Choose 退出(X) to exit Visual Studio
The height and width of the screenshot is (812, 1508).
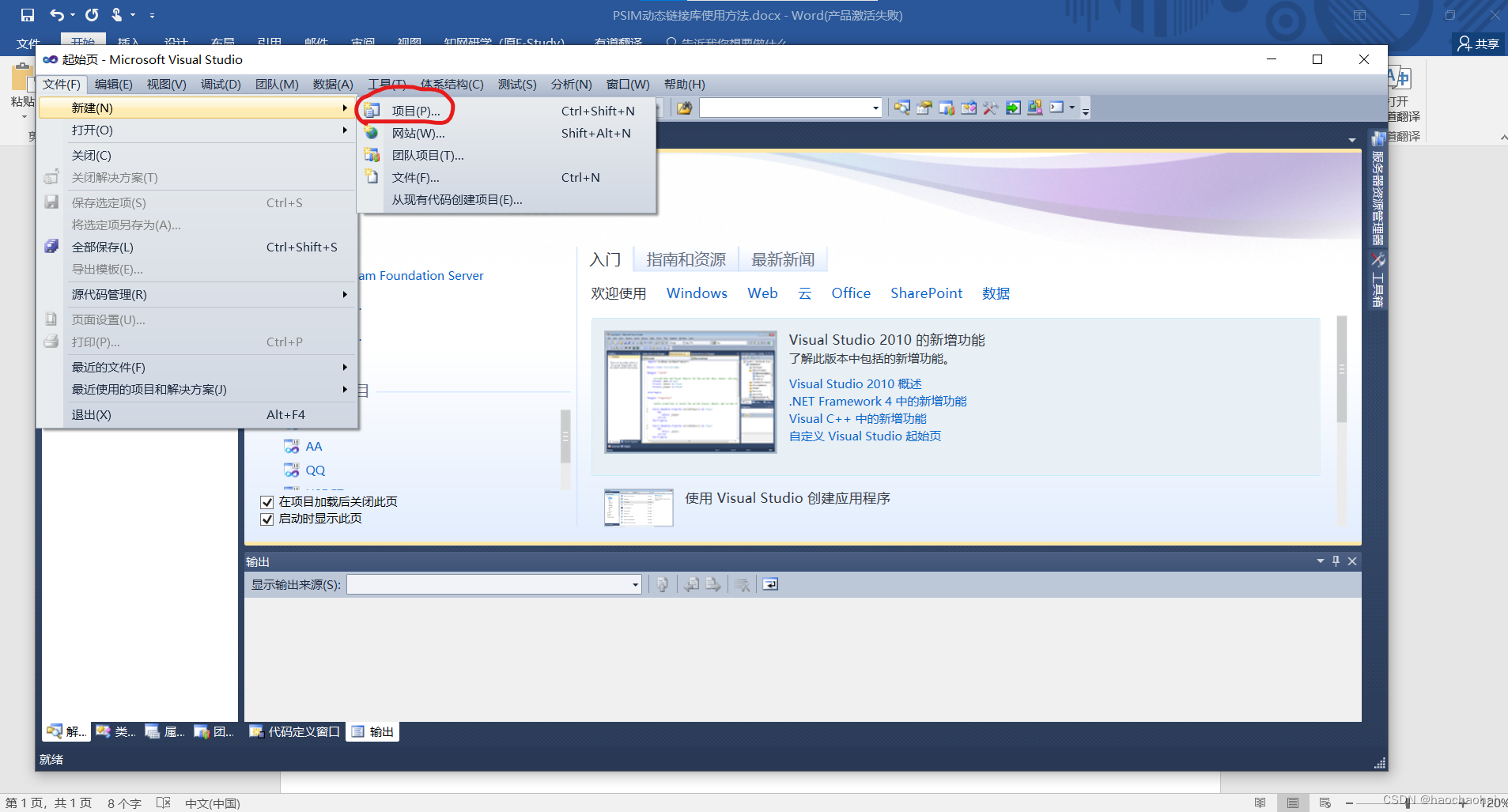tap(197, 414)
